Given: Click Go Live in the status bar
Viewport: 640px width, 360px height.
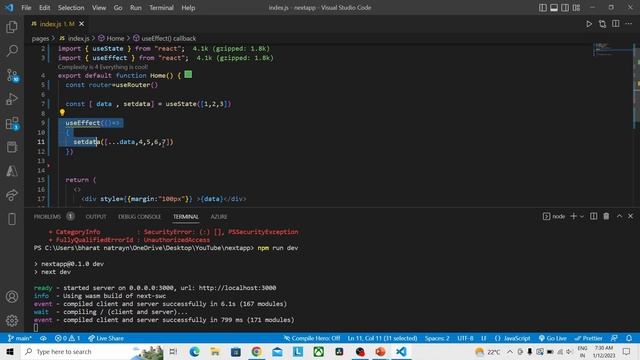Looking at the screenshot, I should [553, 338].
